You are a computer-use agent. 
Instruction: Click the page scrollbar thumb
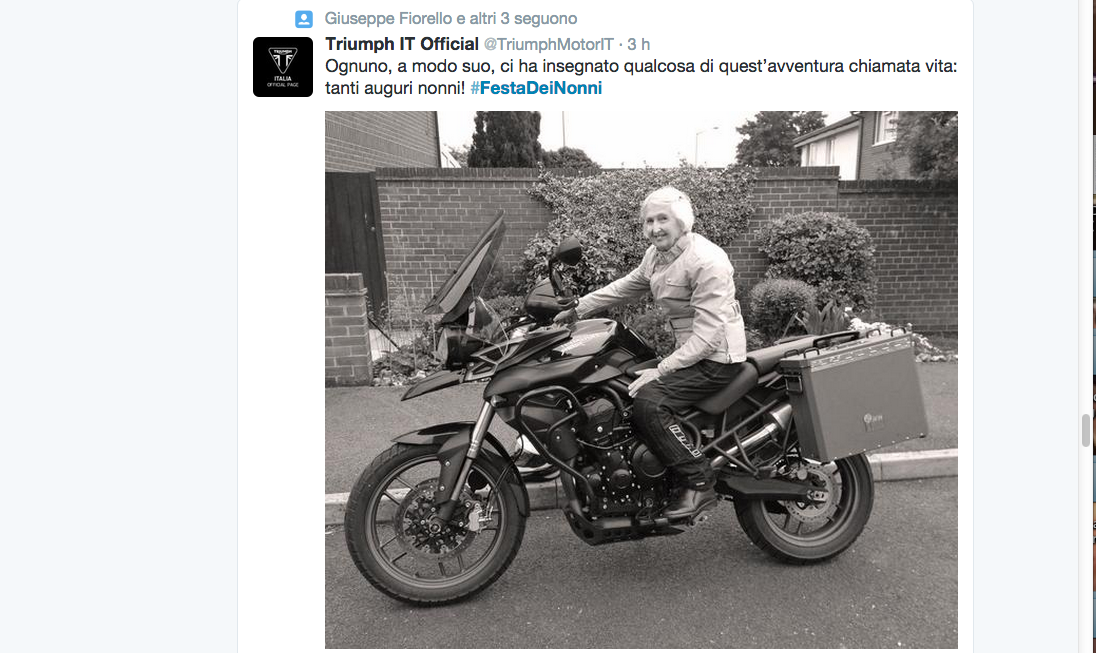tap(1086, 429)
